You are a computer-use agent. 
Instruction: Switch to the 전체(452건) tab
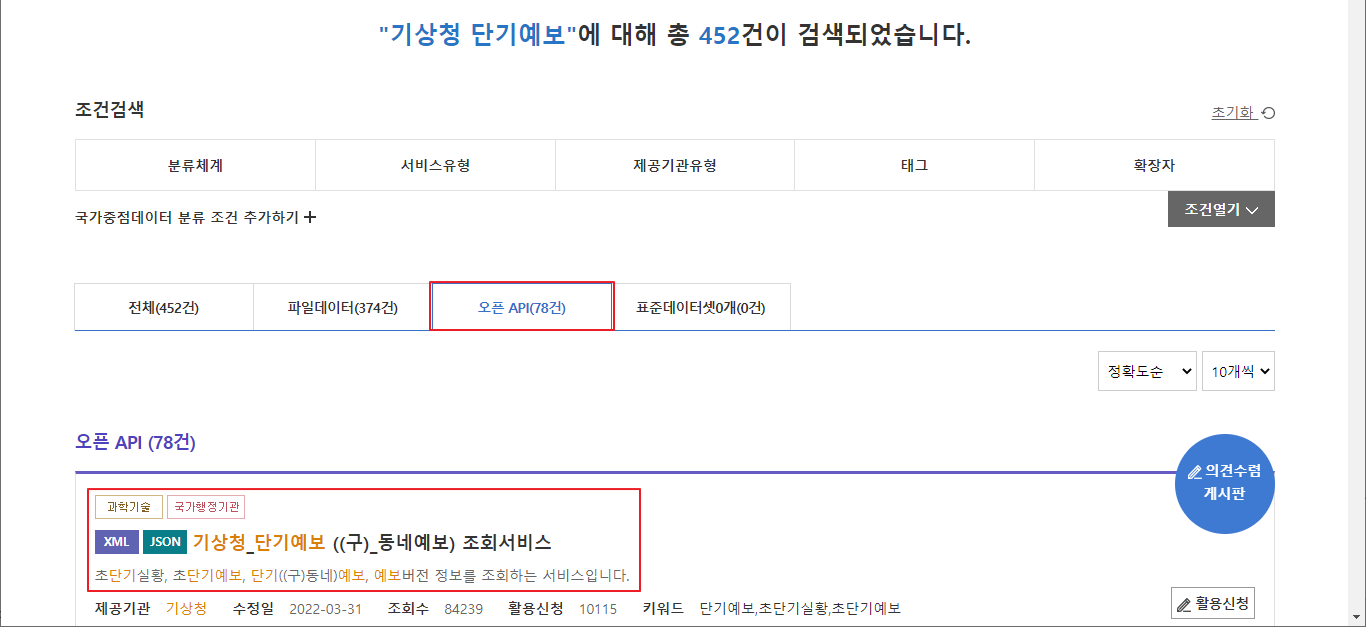(164, 307)
